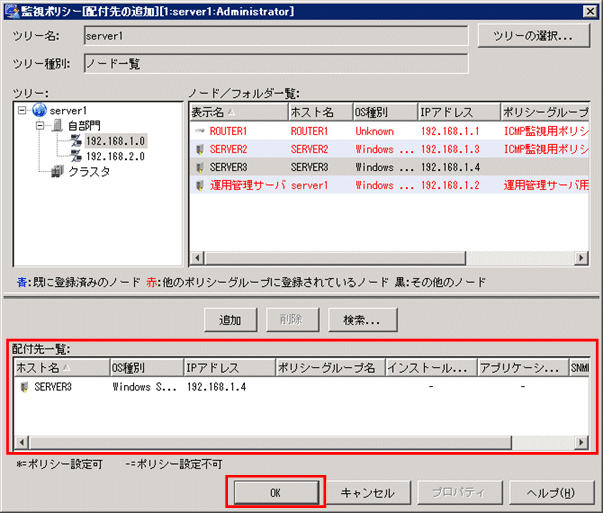Screen dimensions: 603x513
Task: Click the クラスタ cluster icon
Action: tap(58, 172)
